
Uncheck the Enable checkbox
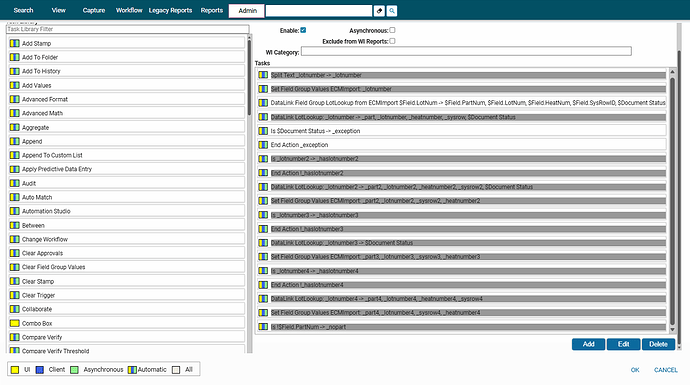303,30
